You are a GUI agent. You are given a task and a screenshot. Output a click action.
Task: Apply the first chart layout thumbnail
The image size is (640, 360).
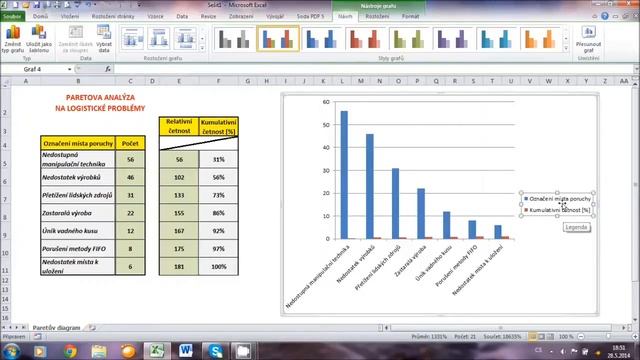[x=132, y=38]
